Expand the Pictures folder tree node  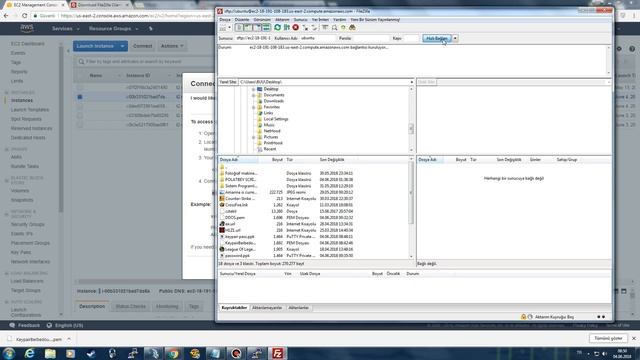253,137
